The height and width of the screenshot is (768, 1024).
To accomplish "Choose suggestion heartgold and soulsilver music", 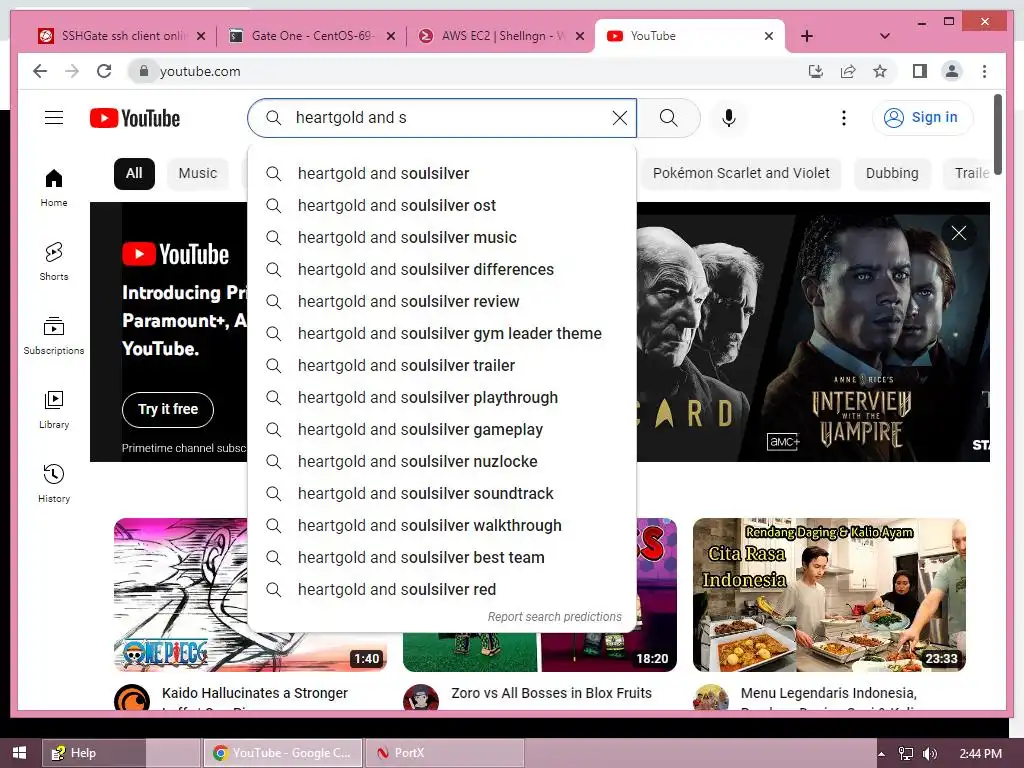I will (442, 238).
